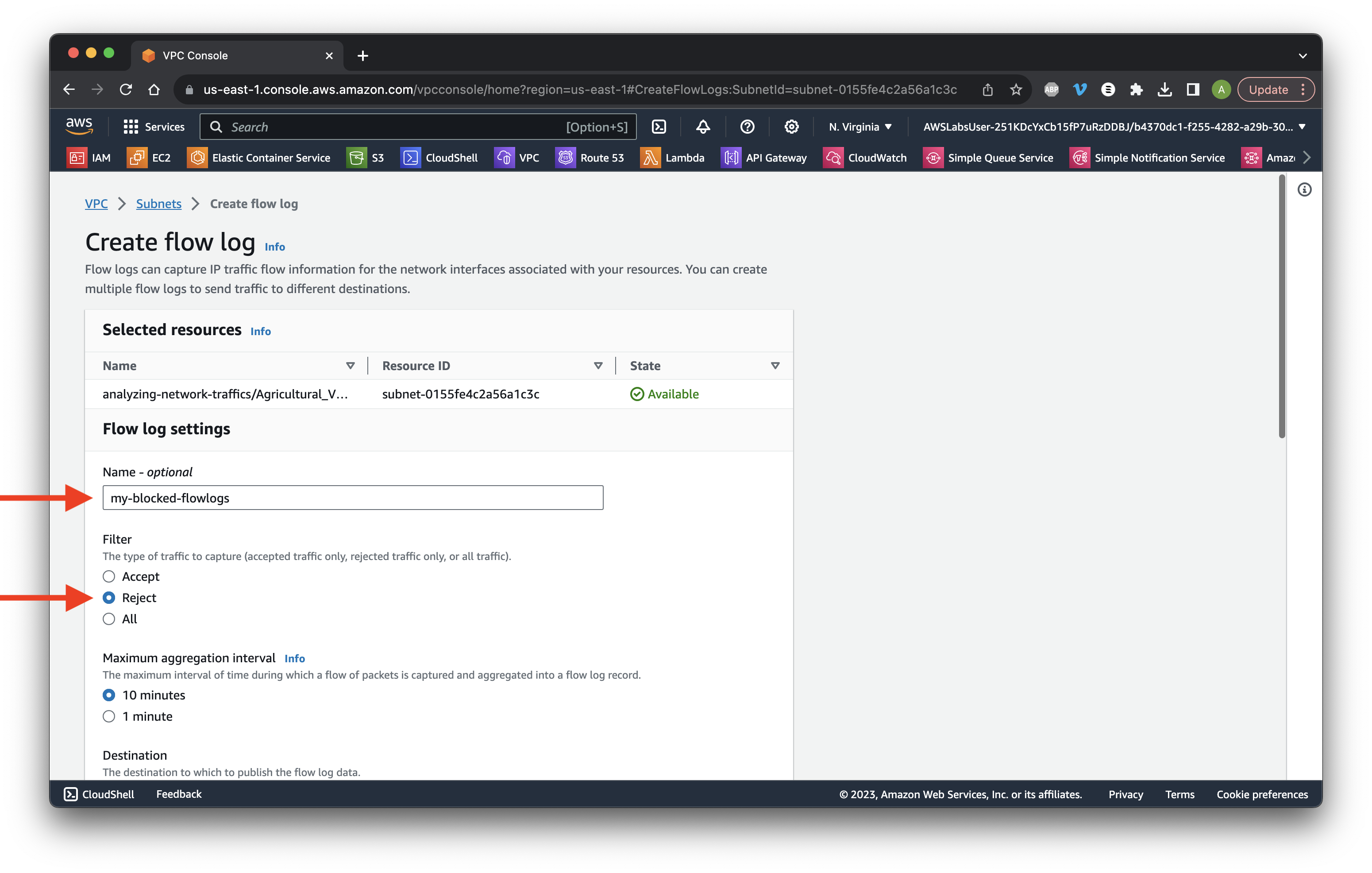Screen dimensions: 1372x873
Task: Open the IAM service shortcut
Action: coord(89,158)
